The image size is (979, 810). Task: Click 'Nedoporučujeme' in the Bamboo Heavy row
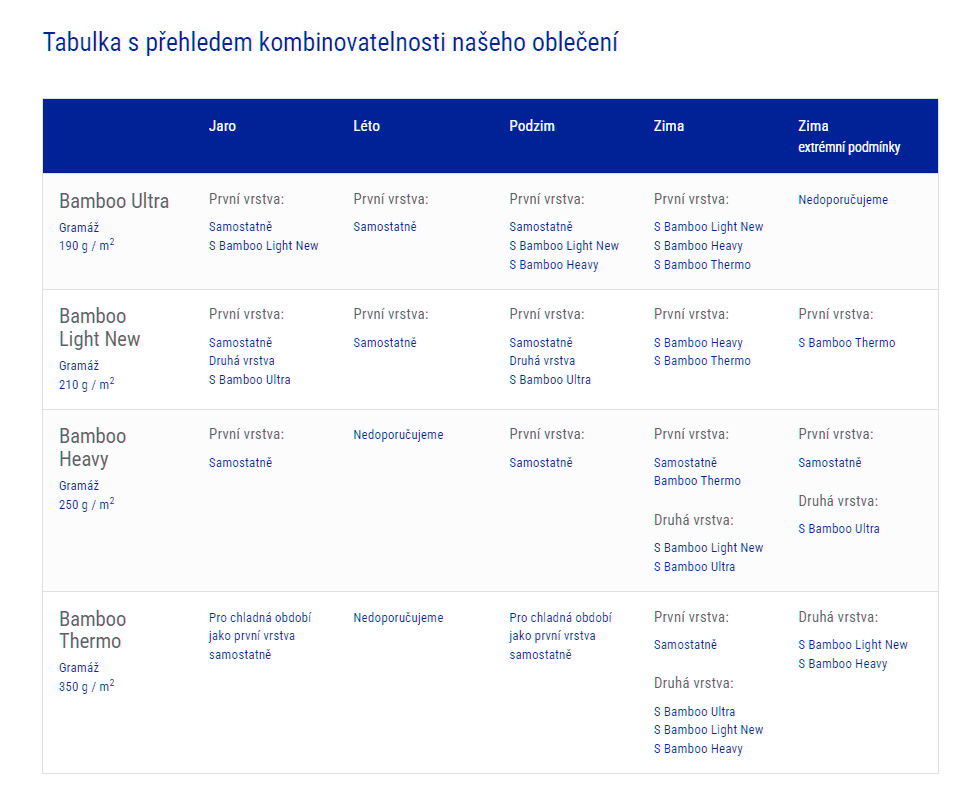coord(398,435)
